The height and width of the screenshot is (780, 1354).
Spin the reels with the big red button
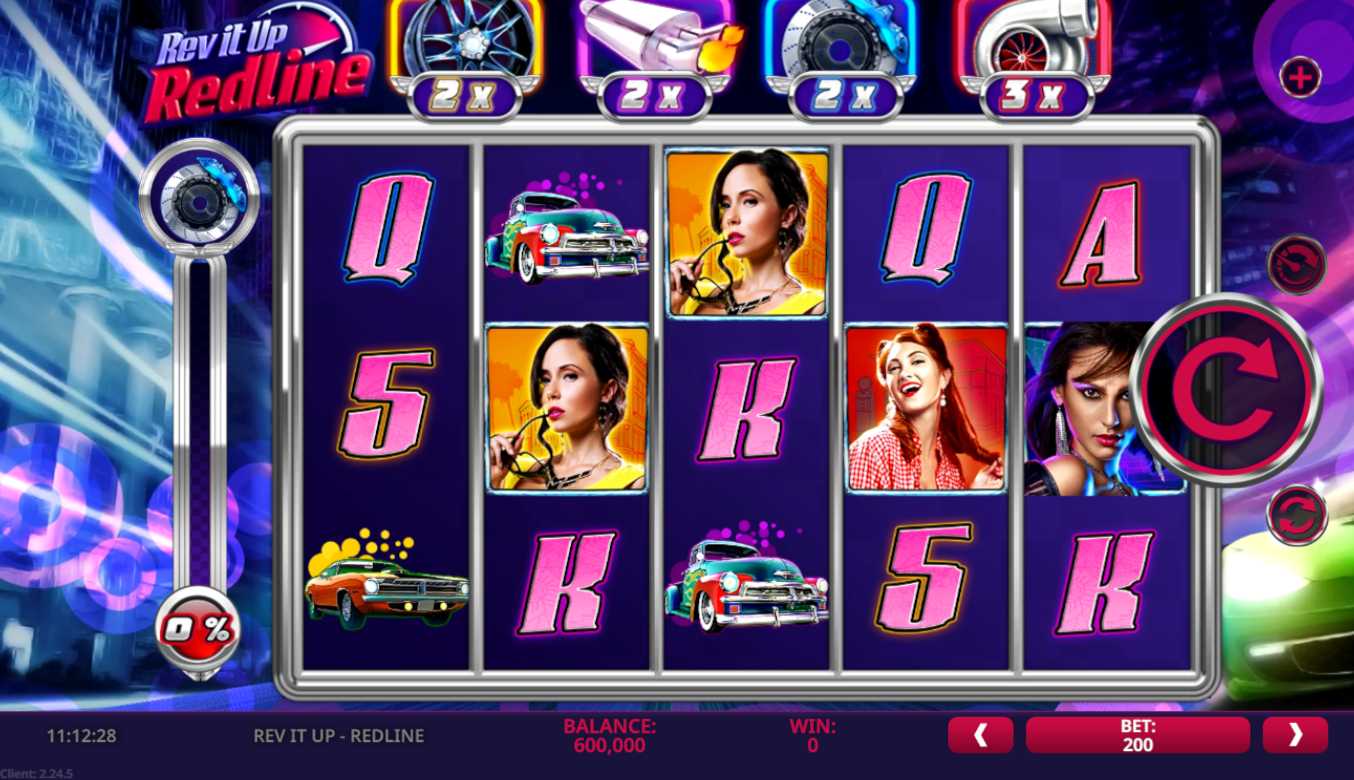(1228, 389)
